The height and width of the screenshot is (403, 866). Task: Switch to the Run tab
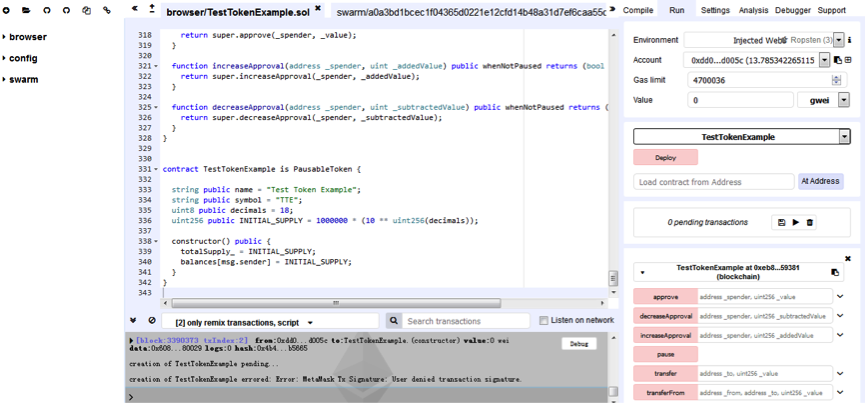[677, 10]
